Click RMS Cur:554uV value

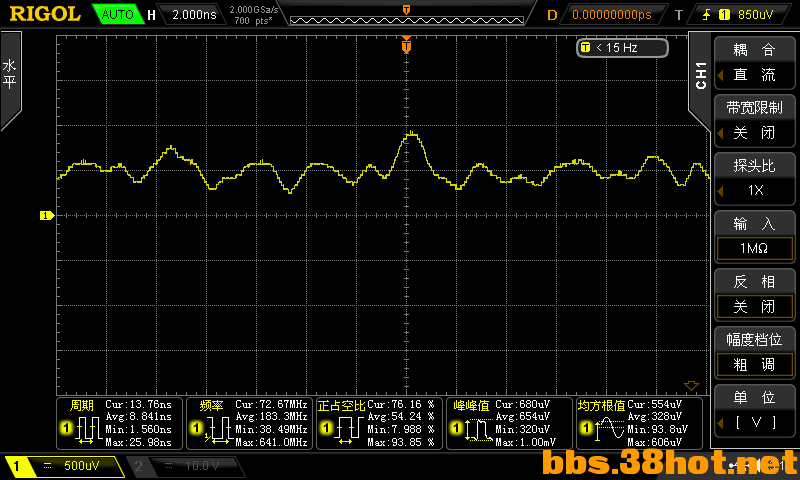(654, 405)
